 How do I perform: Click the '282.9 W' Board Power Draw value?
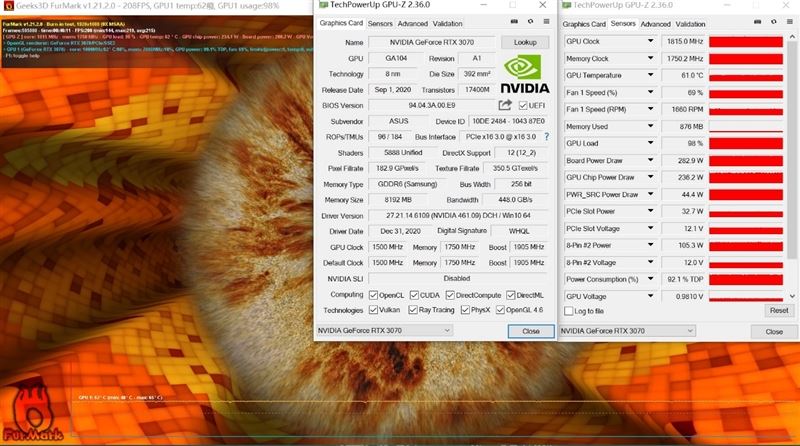[x=684, y=160]
